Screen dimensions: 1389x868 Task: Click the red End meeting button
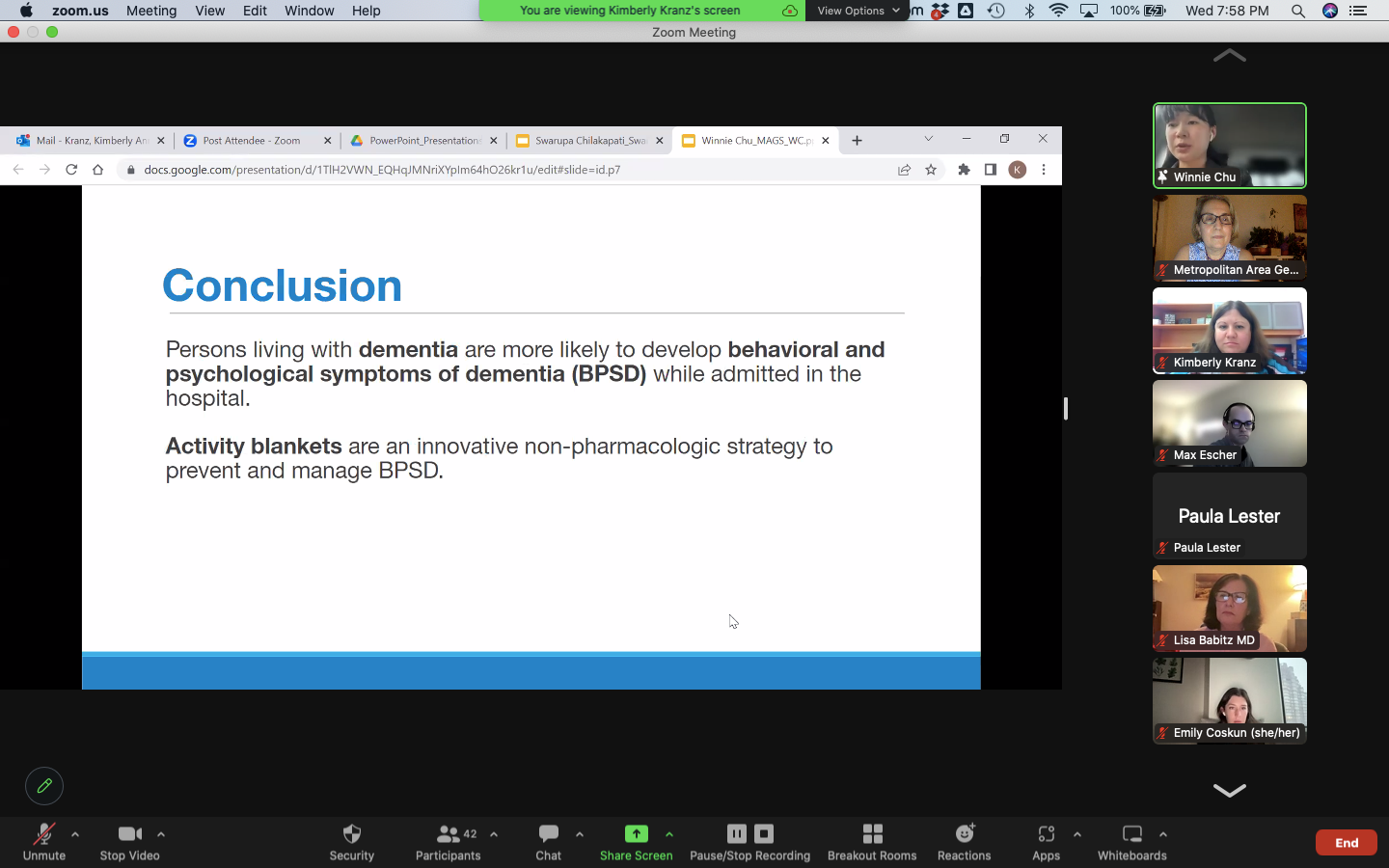[1347, 843]
